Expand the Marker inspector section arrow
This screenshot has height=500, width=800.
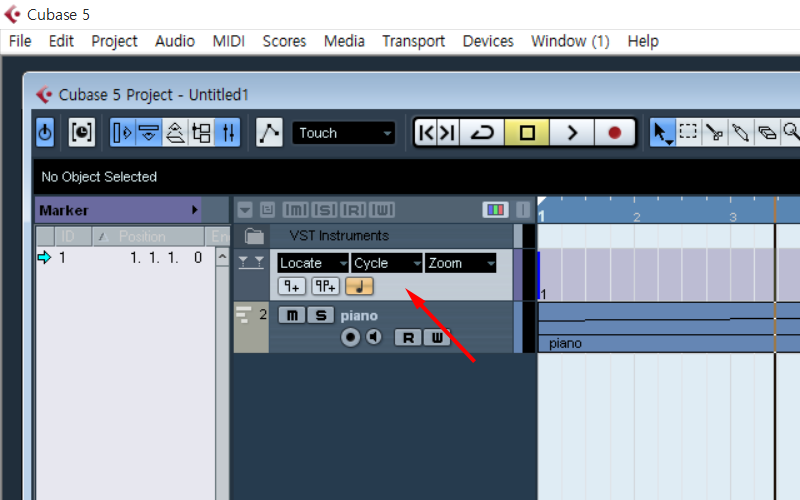click(x=194, y=210)
